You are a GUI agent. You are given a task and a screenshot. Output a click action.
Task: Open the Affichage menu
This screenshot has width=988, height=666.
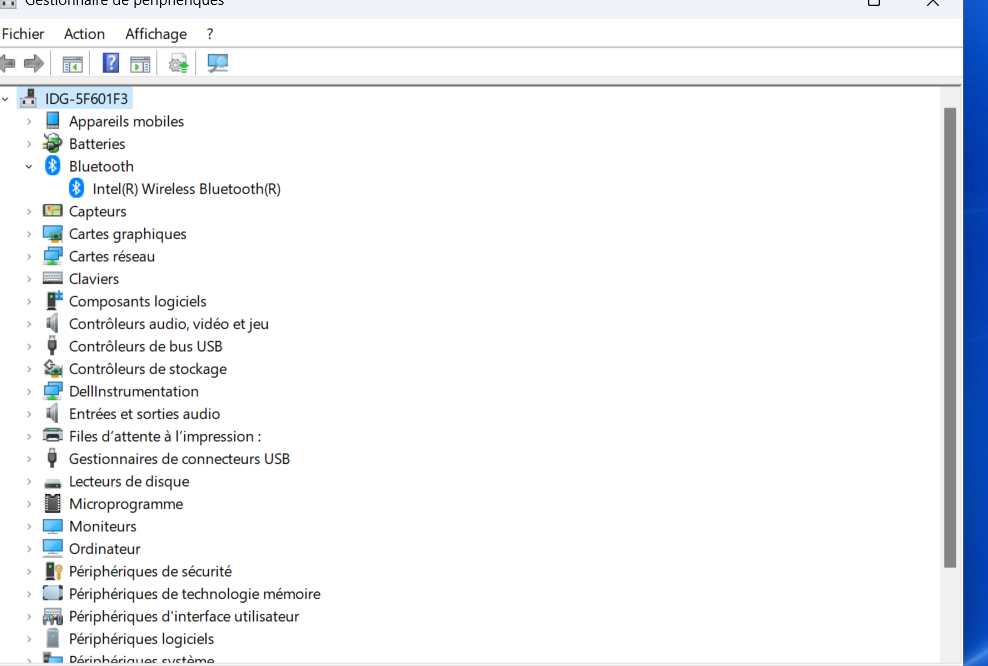156,34
